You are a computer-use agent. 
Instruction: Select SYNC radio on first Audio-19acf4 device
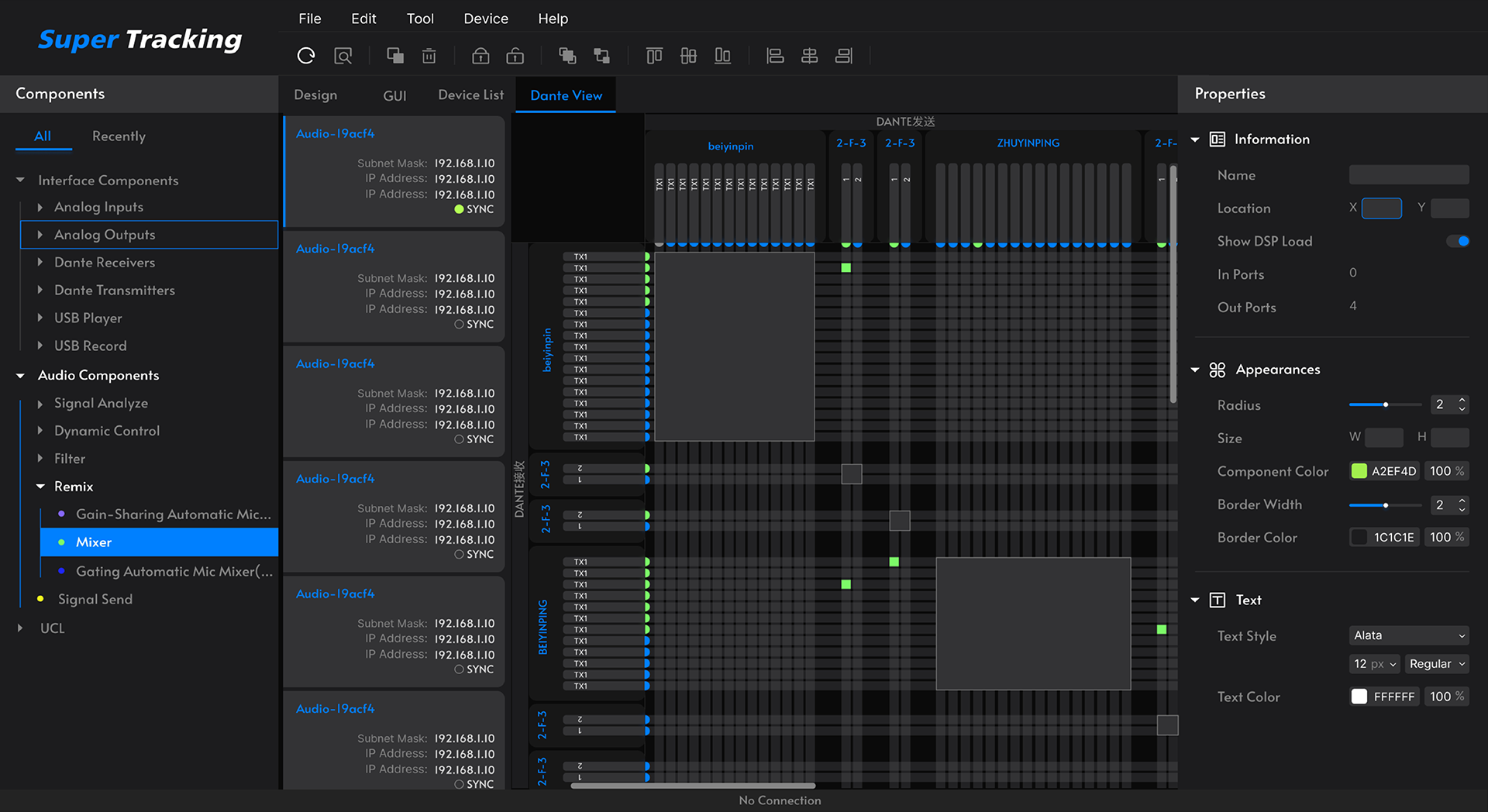(459, 209)
